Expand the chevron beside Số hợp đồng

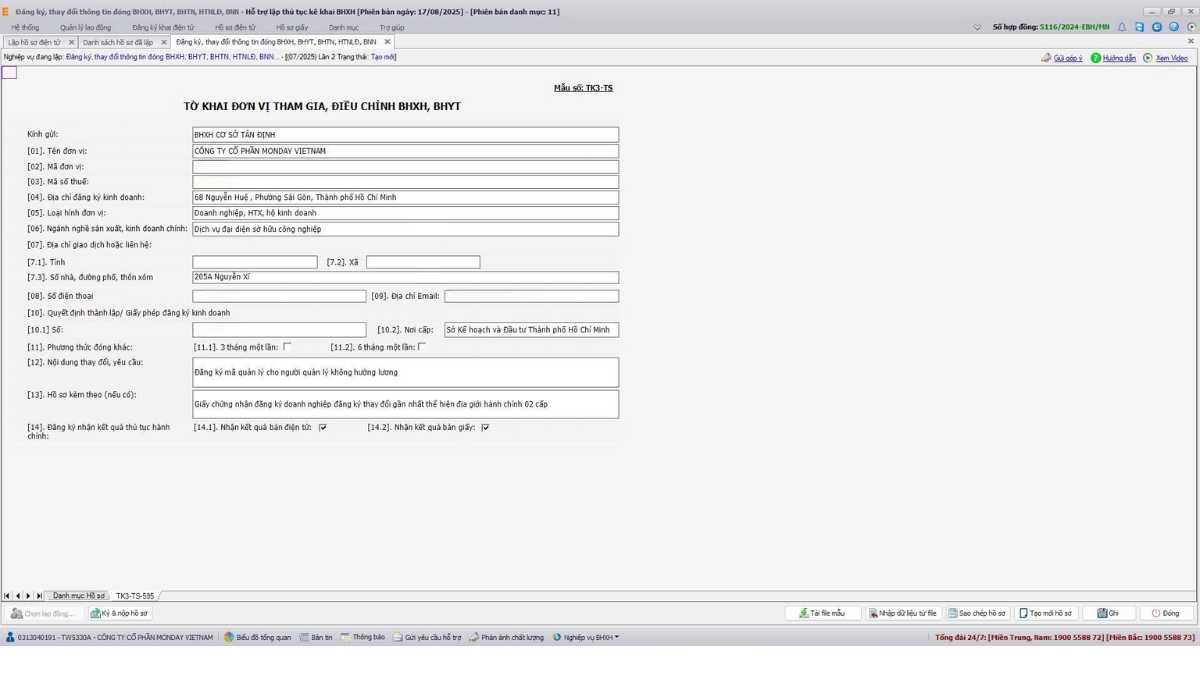coord(977,27)
